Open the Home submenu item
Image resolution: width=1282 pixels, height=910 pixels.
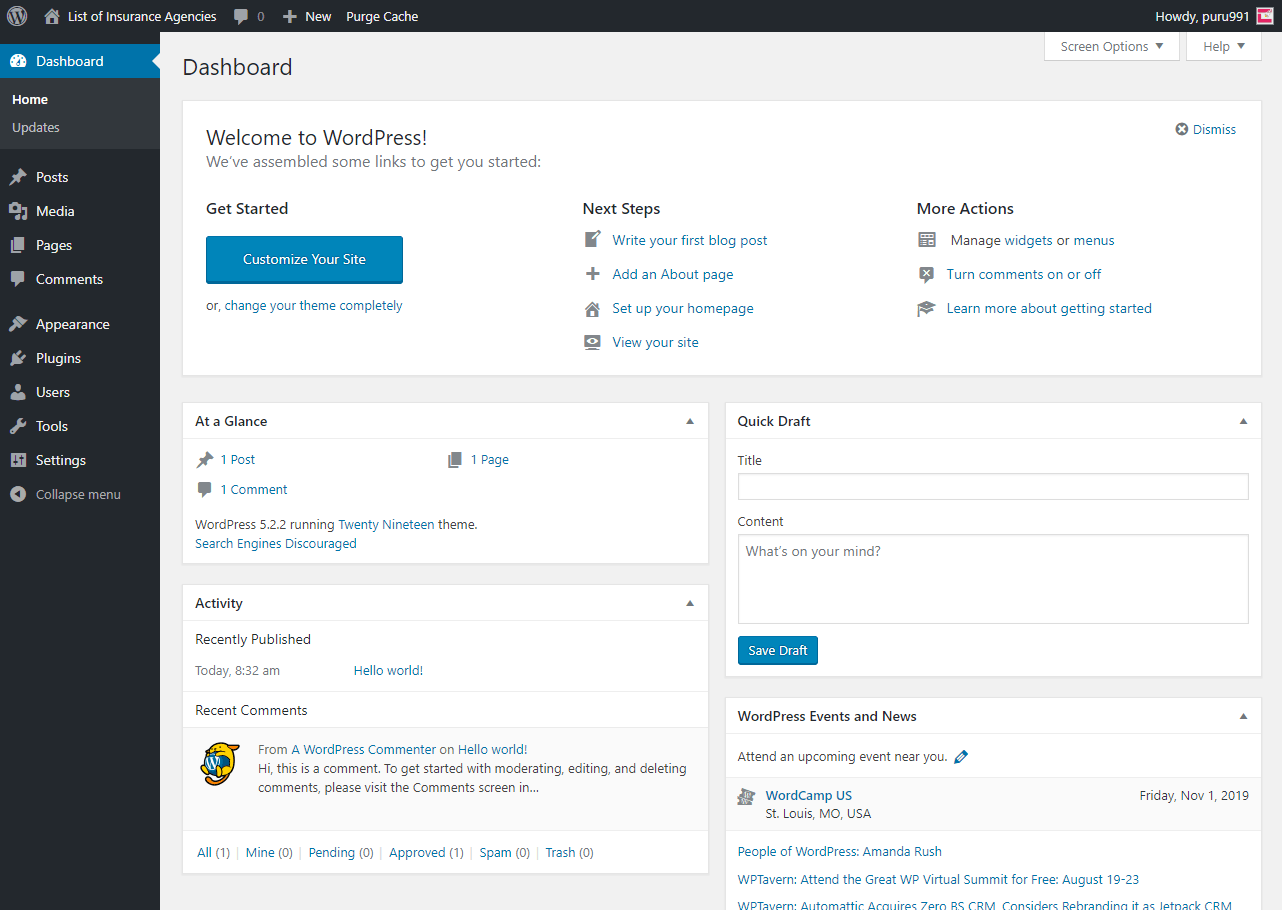click(30, 99)
